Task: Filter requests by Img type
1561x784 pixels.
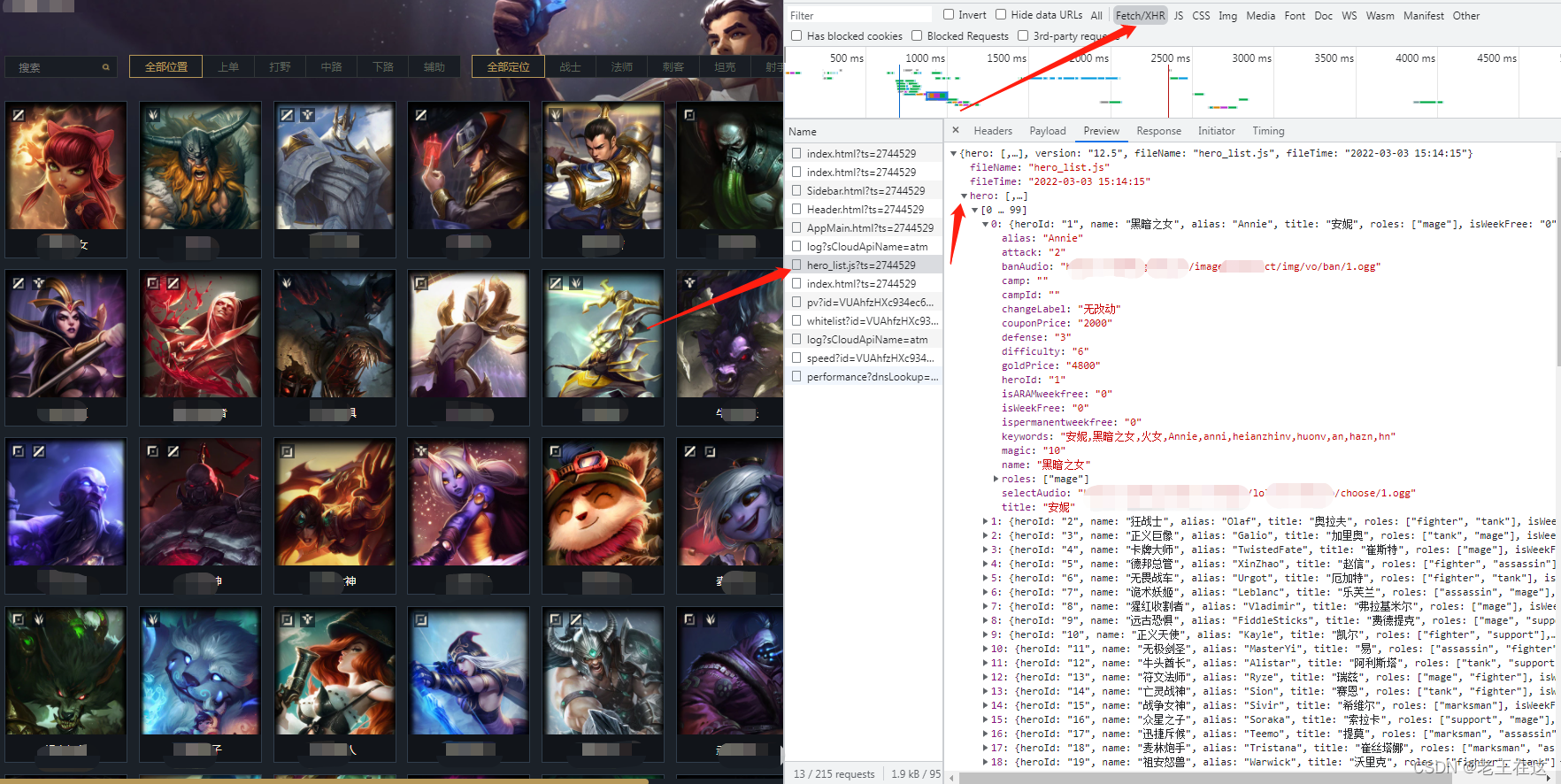Action: [1227, 15]
